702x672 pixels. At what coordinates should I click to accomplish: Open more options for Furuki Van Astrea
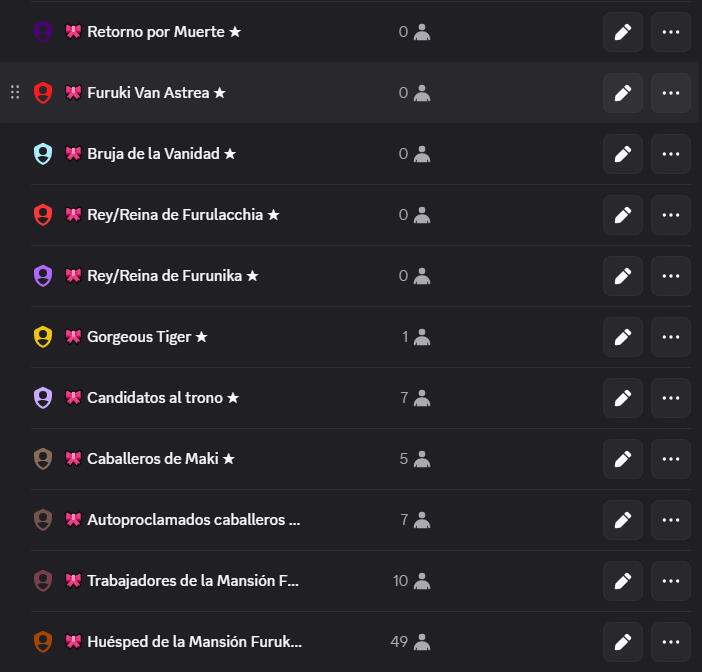point(671,93)
